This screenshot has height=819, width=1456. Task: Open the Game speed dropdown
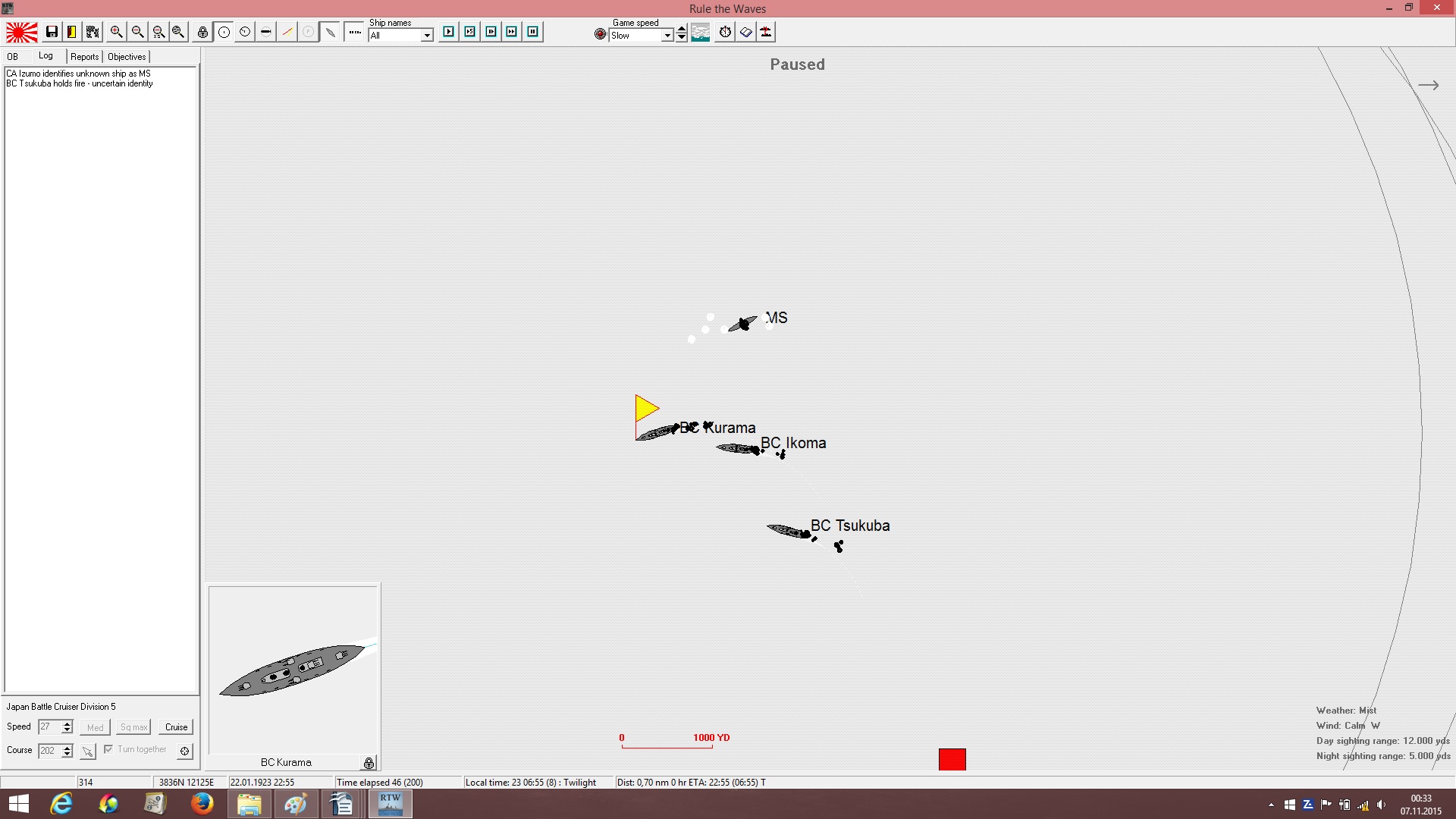667,36
